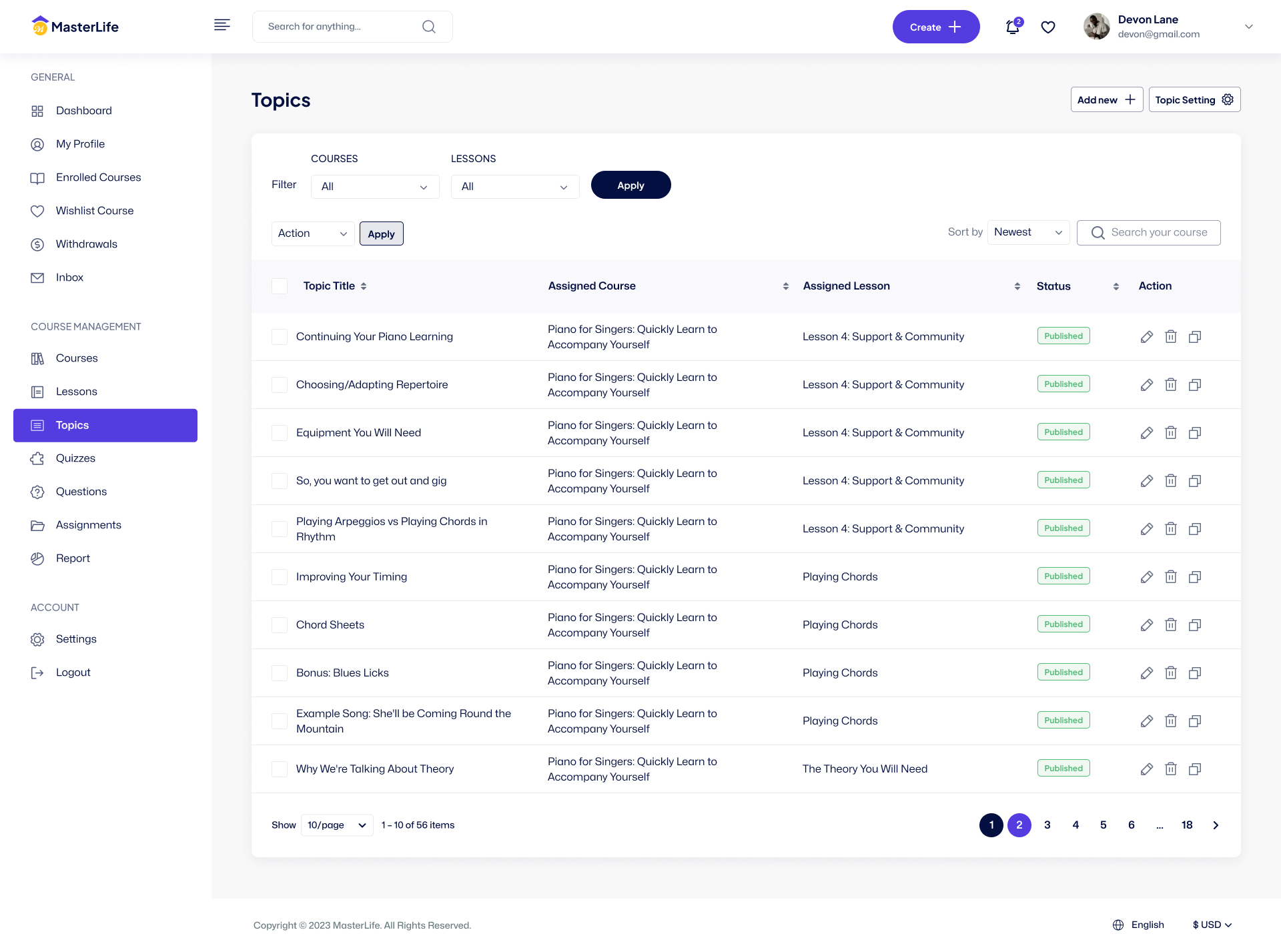Click the notification bell icon
This screenshot has height=952, width=1281.
coord(1012,27)
